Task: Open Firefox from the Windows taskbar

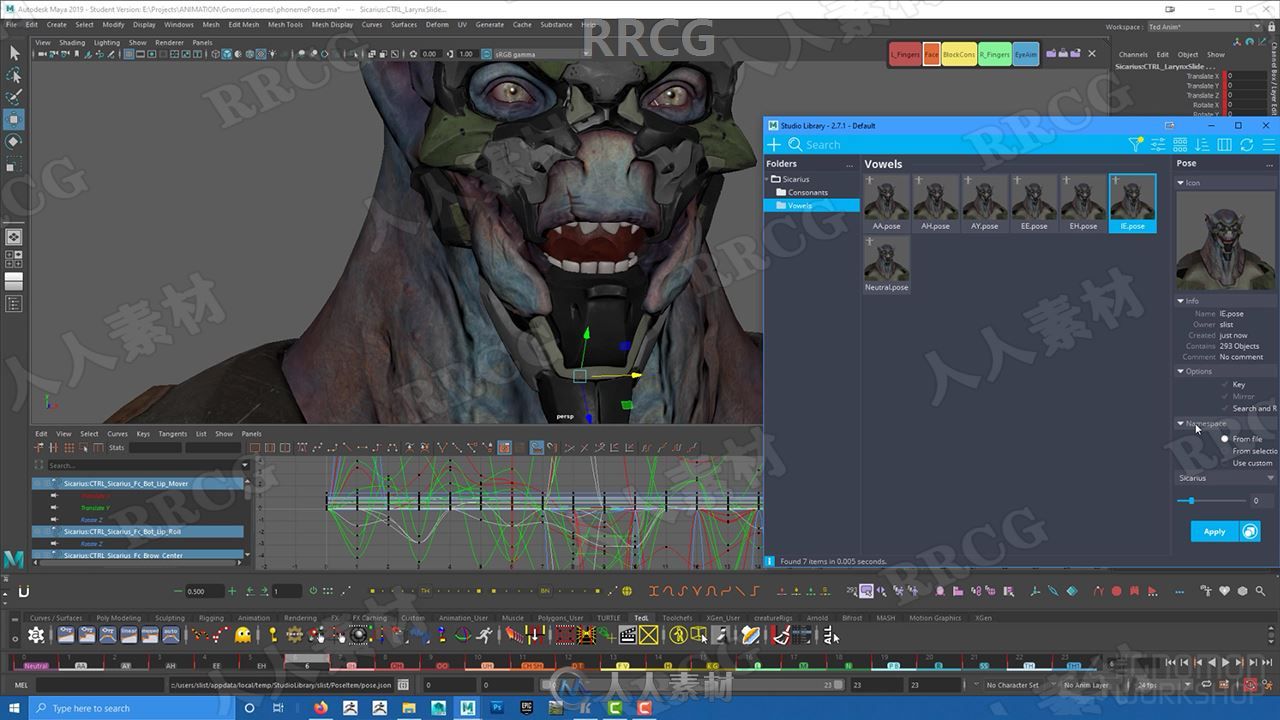Action: [321, 708]
